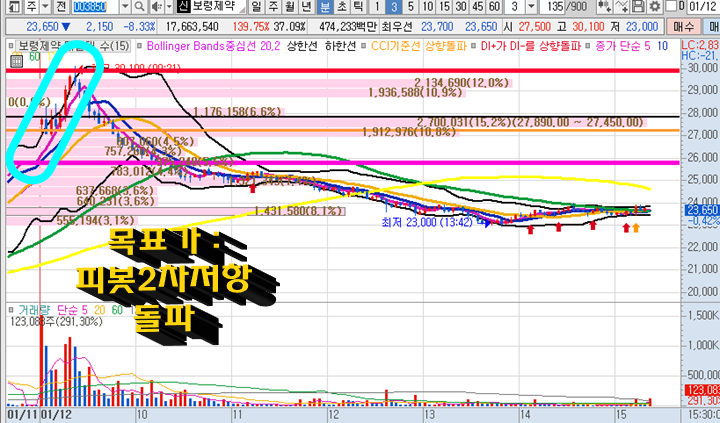Screen dimensions: 720x423
Task: Click the small grid icon below 보령제약 legend
Action: click(16, 62)
